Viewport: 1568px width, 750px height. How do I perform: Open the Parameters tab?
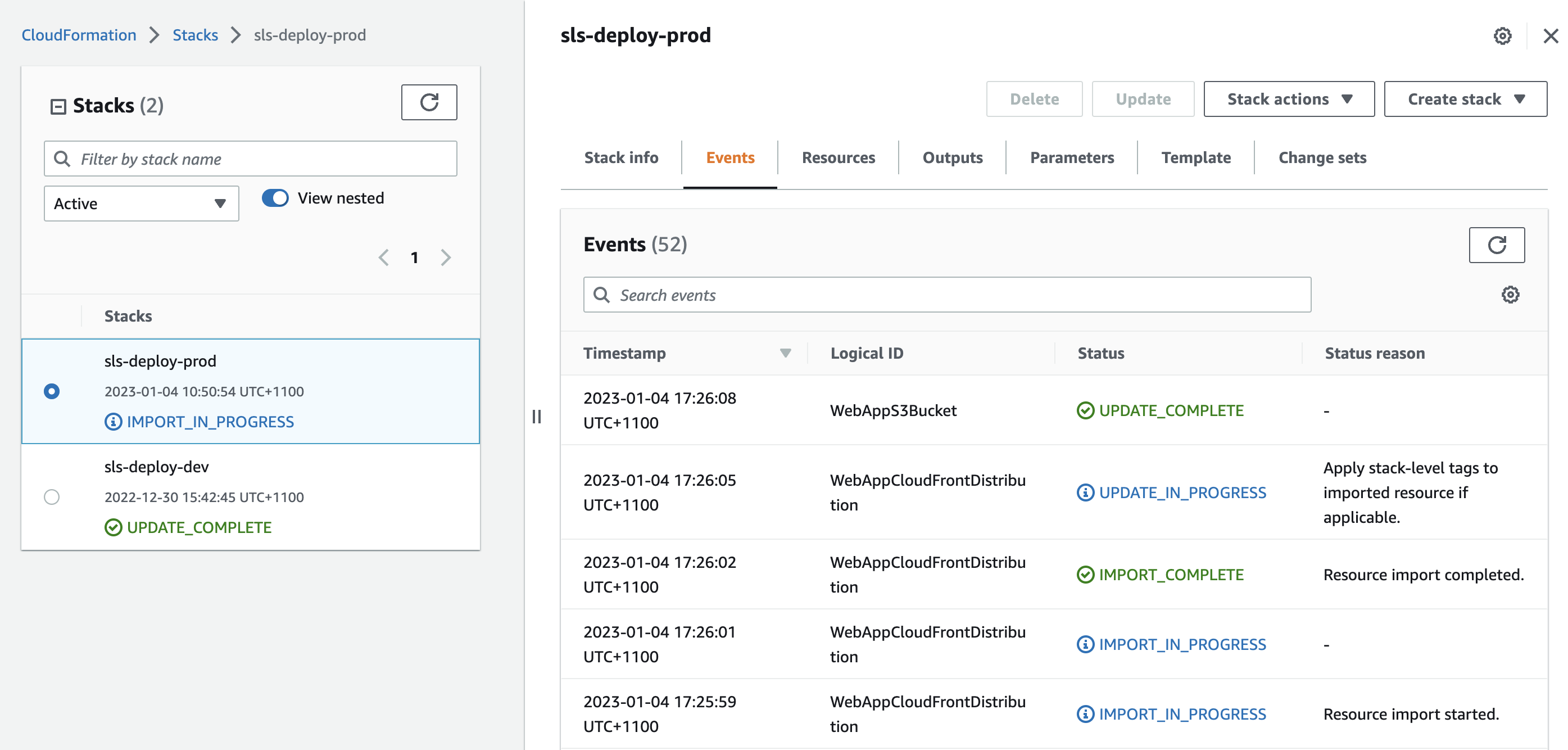tap(1072, 157)
